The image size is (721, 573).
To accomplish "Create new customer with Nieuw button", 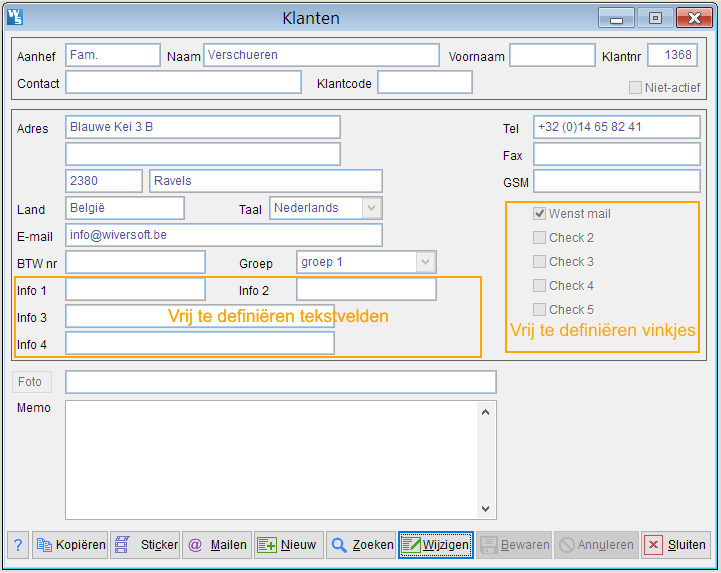I will tap(288, 545).
